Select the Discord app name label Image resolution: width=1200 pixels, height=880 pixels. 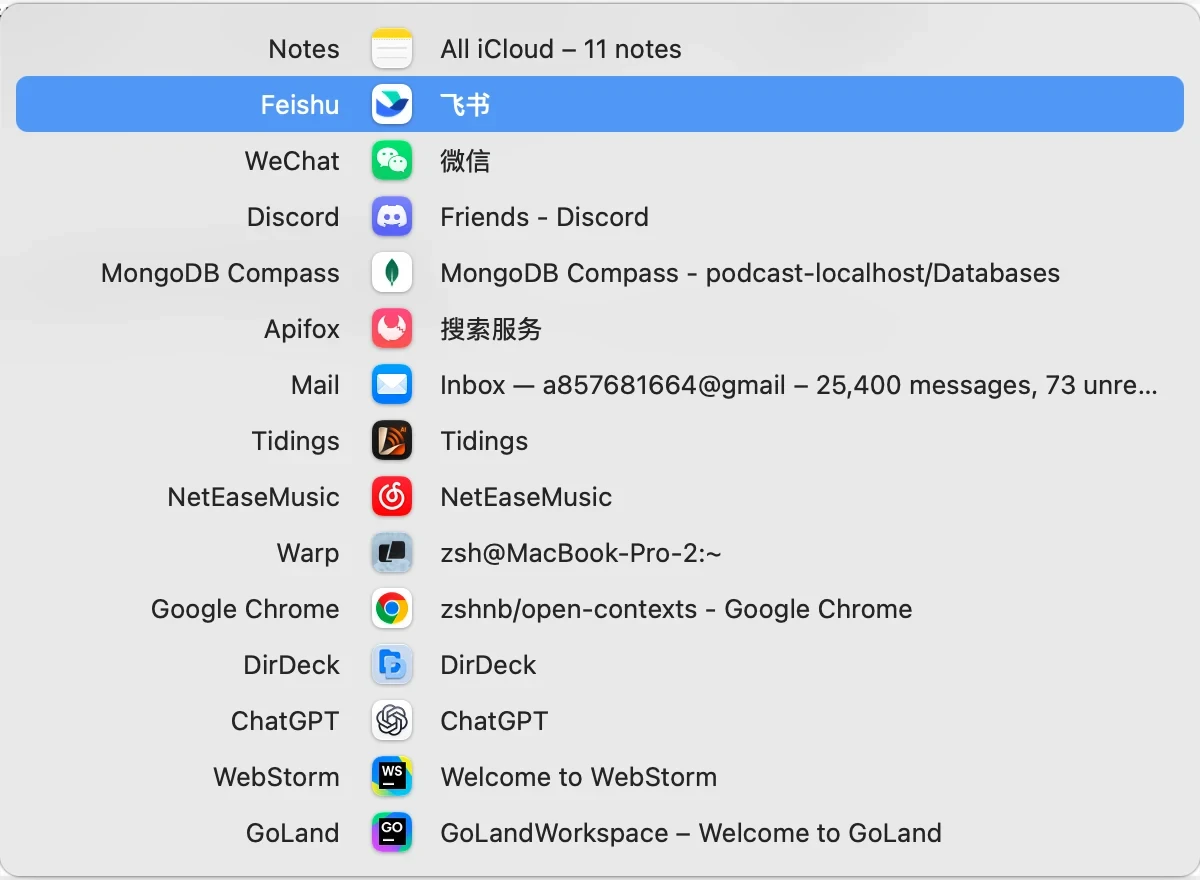[x=293, y=217]
